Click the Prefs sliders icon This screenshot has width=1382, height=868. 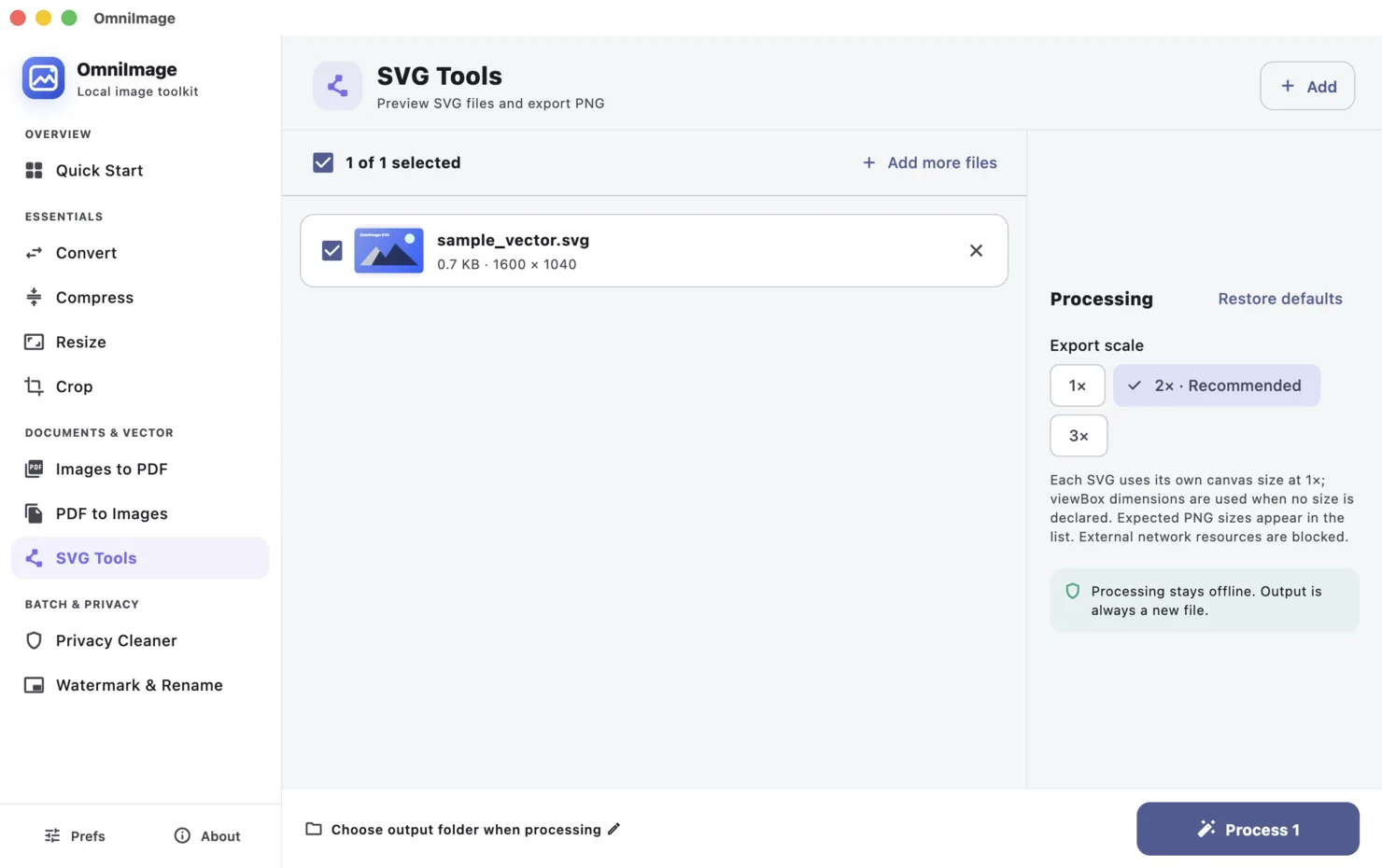coord(52,835)
